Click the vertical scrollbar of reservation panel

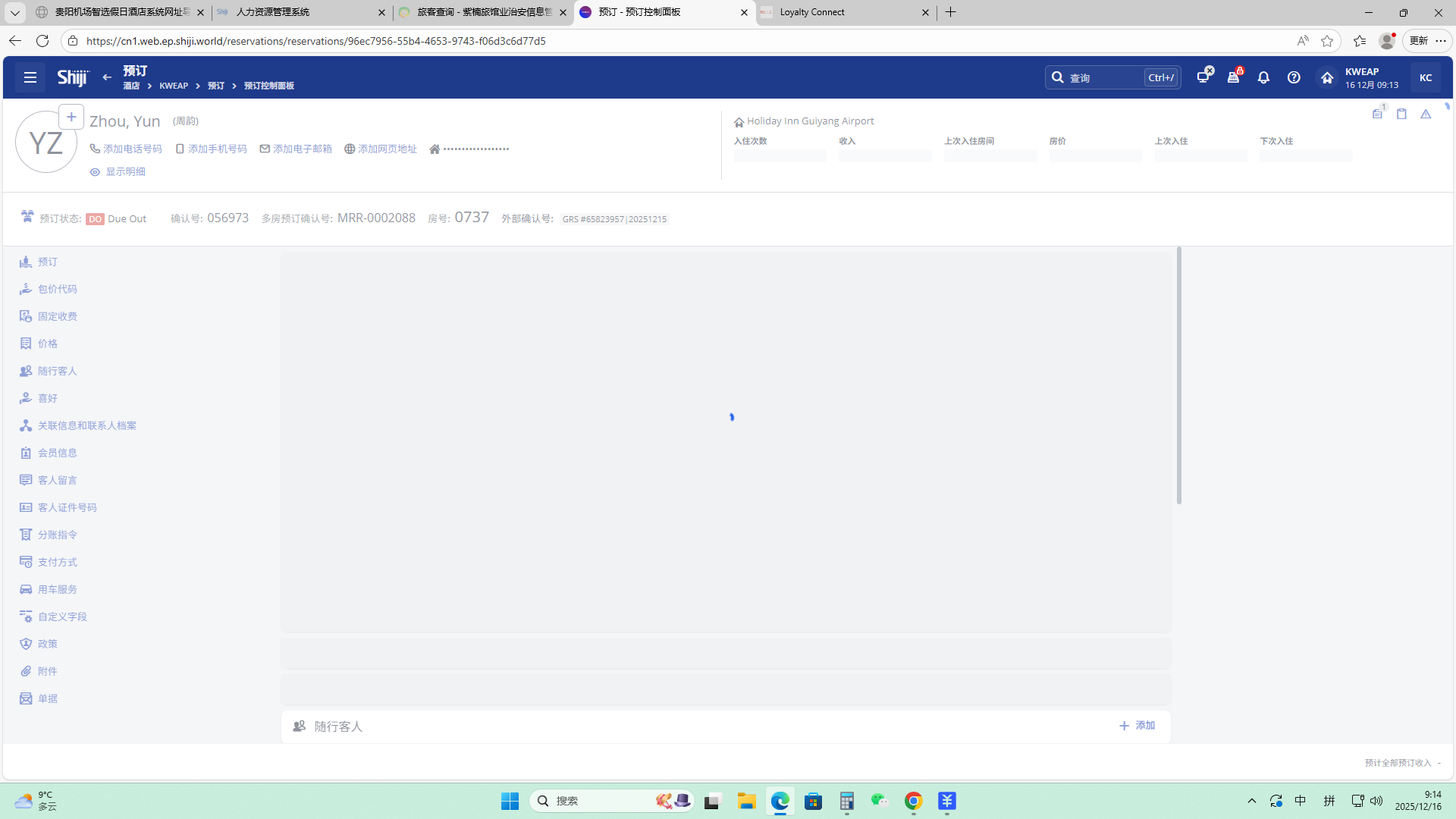tap(1178, 375)
